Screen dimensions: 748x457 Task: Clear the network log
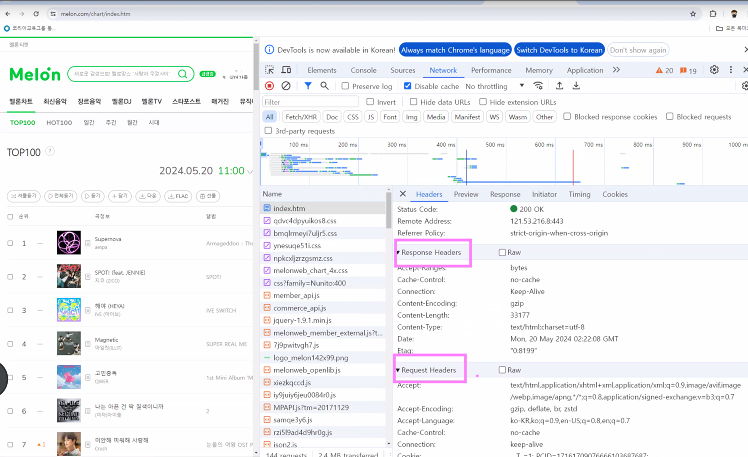286,86
